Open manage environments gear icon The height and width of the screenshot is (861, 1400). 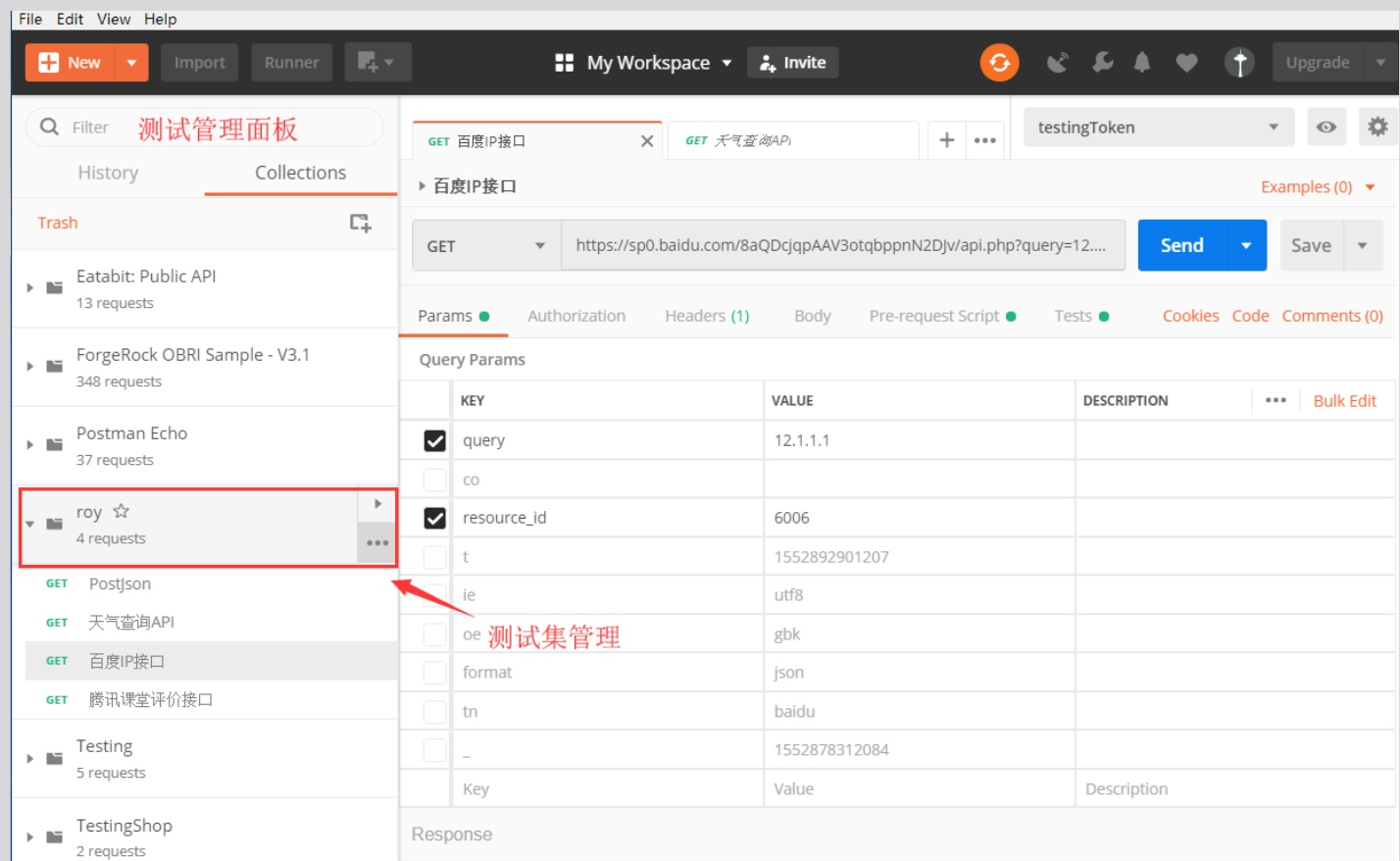pyautogui.click(x=1377, y=127)
